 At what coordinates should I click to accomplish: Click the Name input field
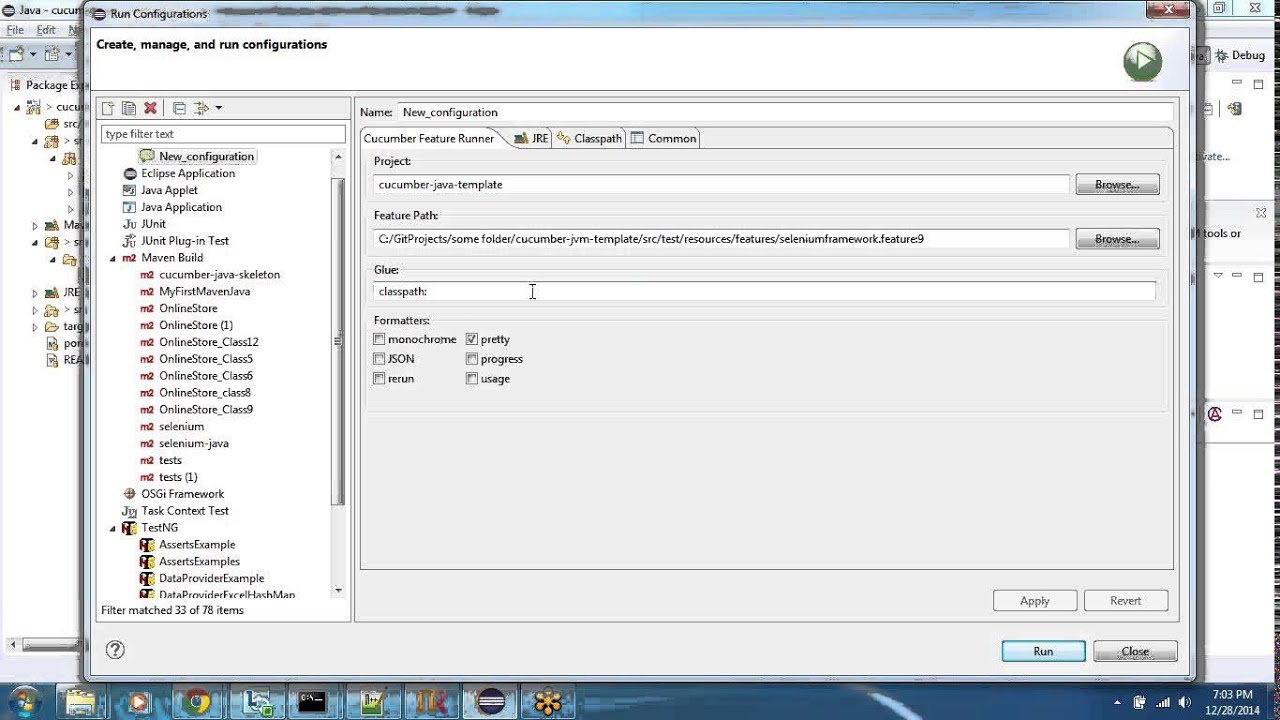[x=785, y=112]
